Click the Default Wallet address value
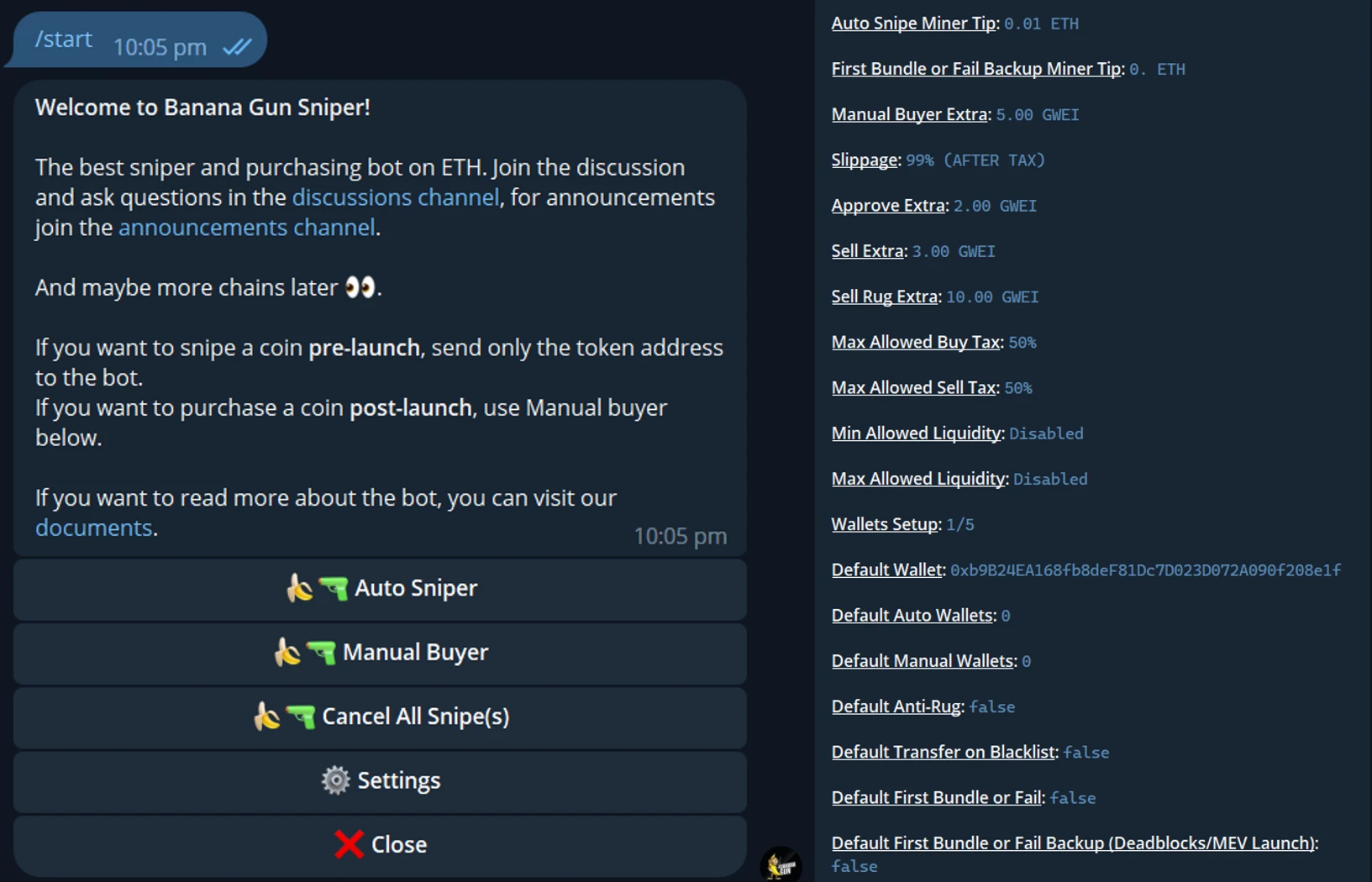The height and width of the screenshot is (882, 1372). point(1145,570)
